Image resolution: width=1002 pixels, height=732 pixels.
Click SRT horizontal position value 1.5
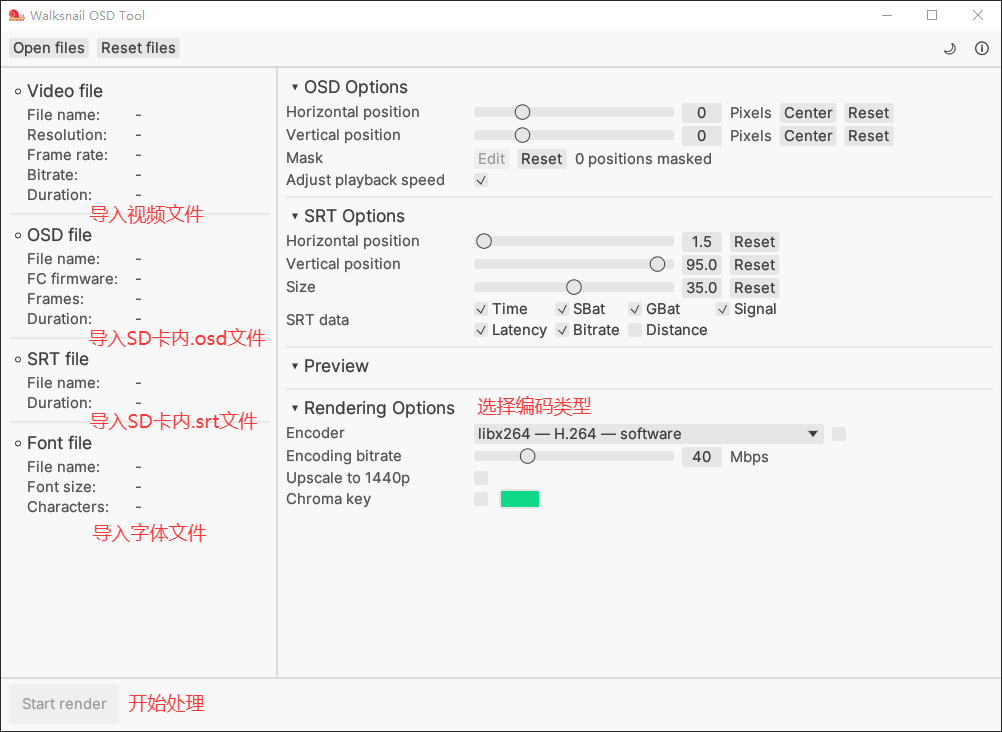702,242
